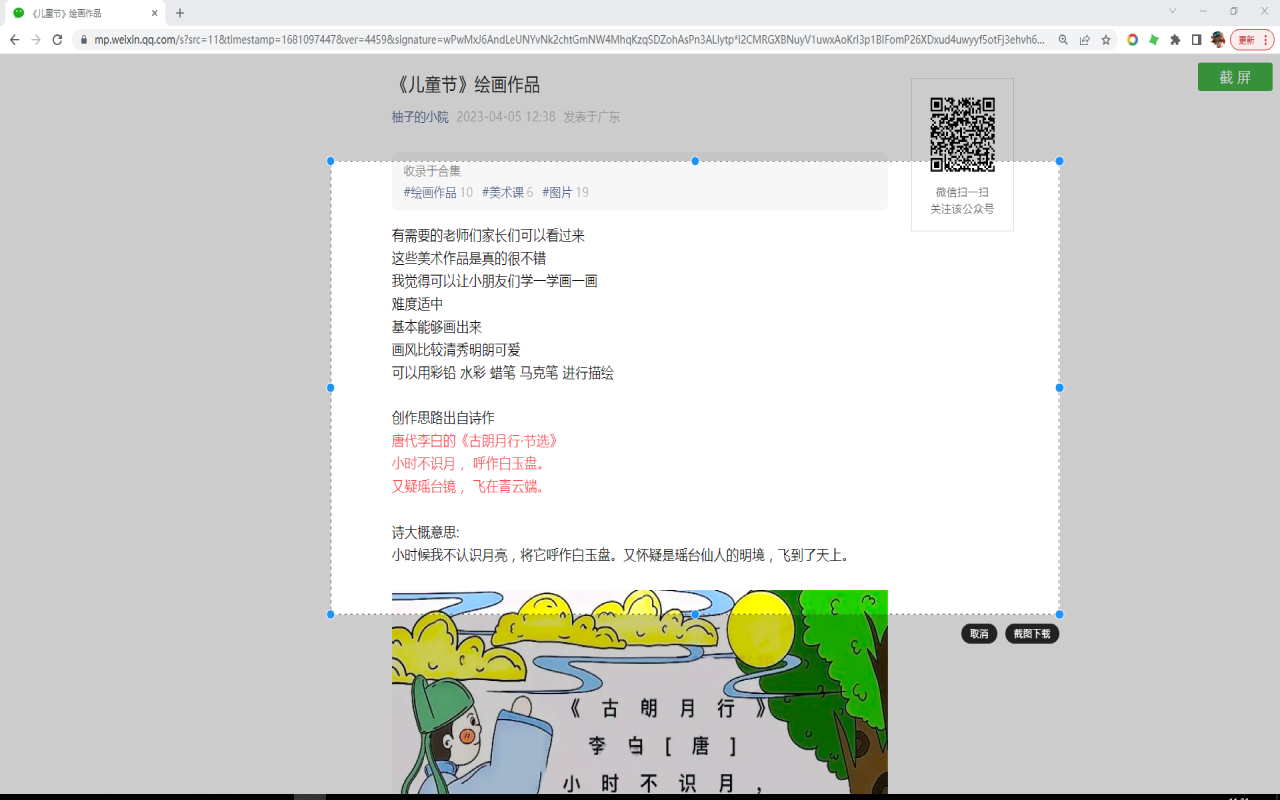1280x800 pixels.
Task: Click the line 创作思路出自诗作
Action: click(x=443, y=418)
